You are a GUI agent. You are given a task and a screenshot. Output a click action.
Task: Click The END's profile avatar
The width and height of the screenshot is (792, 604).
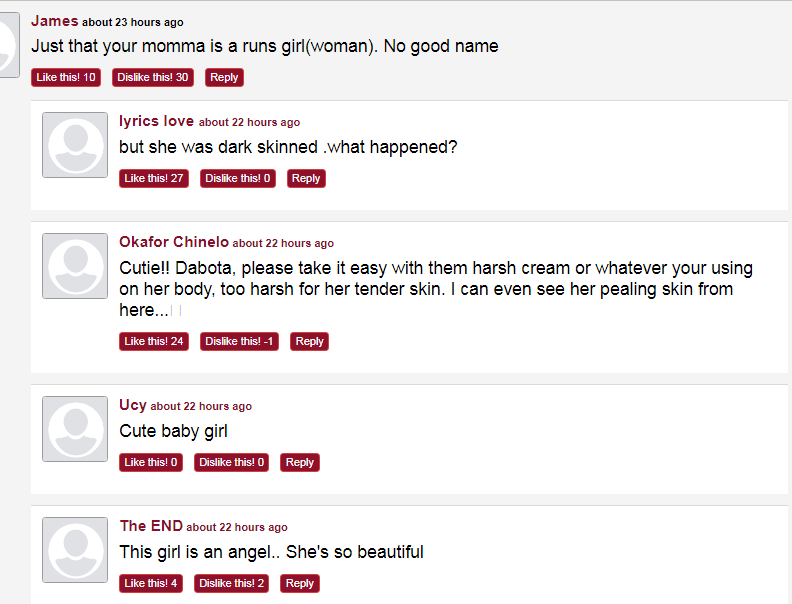[75, 549]
